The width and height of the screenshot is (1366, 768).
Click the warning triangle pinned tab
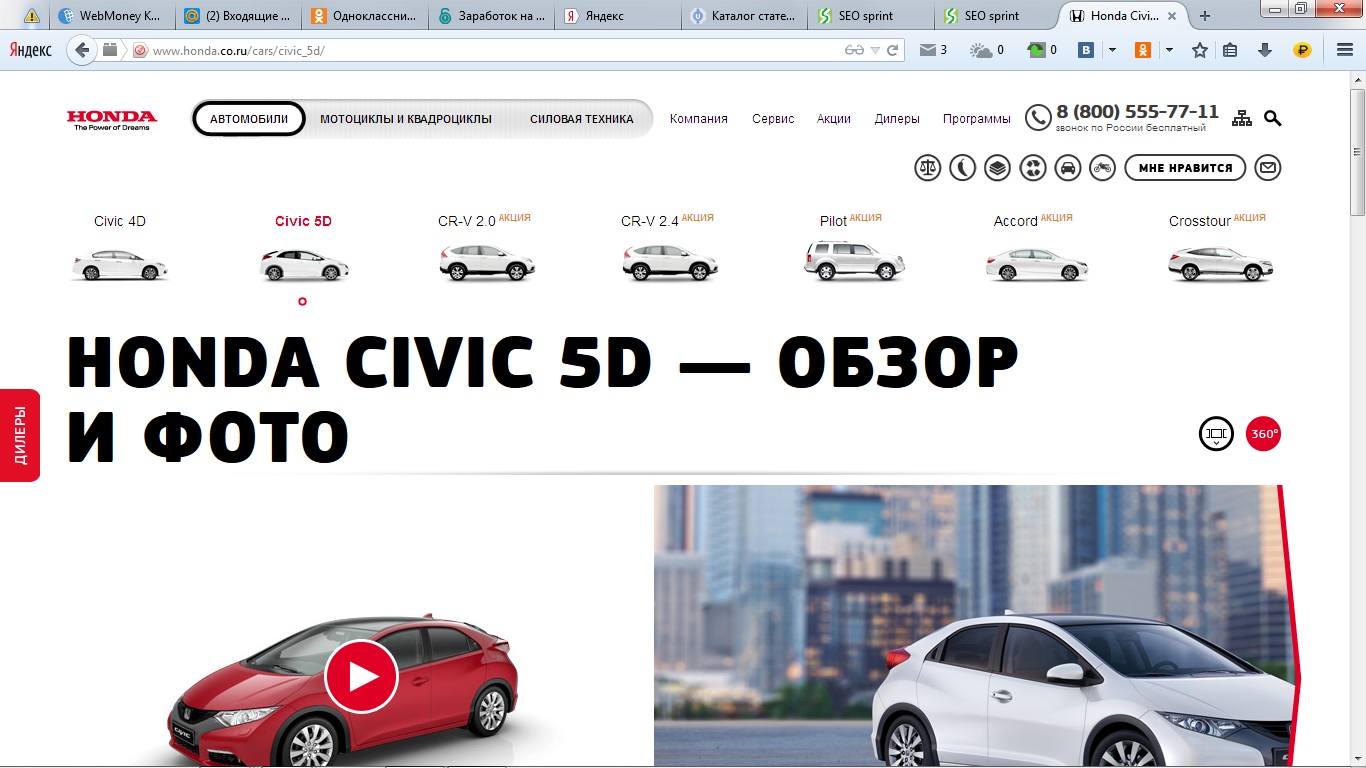click(x=31, y=16)
